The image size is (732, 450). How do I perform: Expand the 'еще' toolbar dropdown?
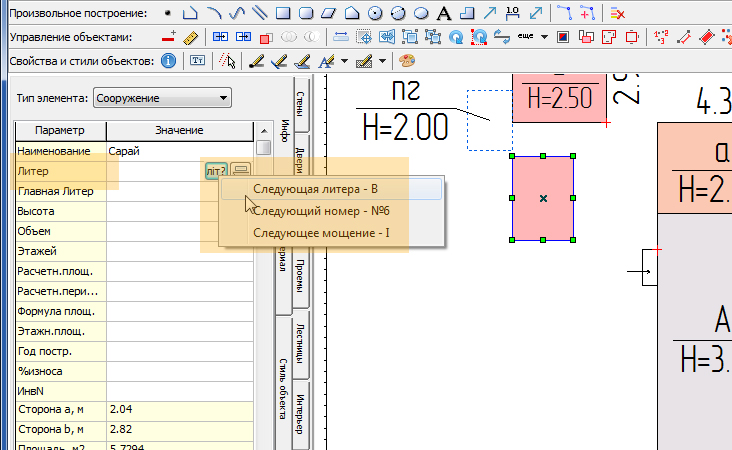point(543,37)
